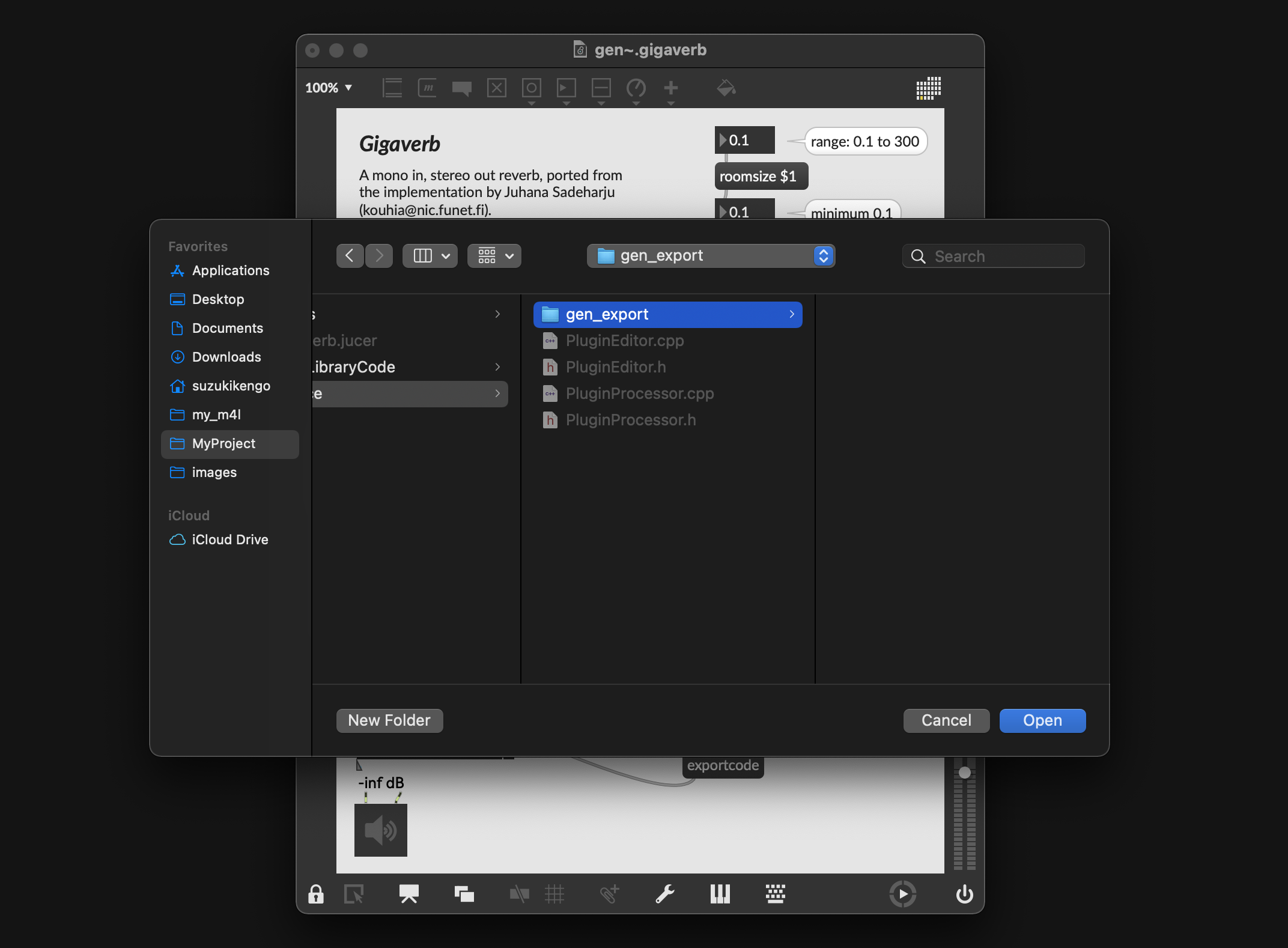
Task: Adjust the output gain slider knob
Action: [x=964, y=773]
